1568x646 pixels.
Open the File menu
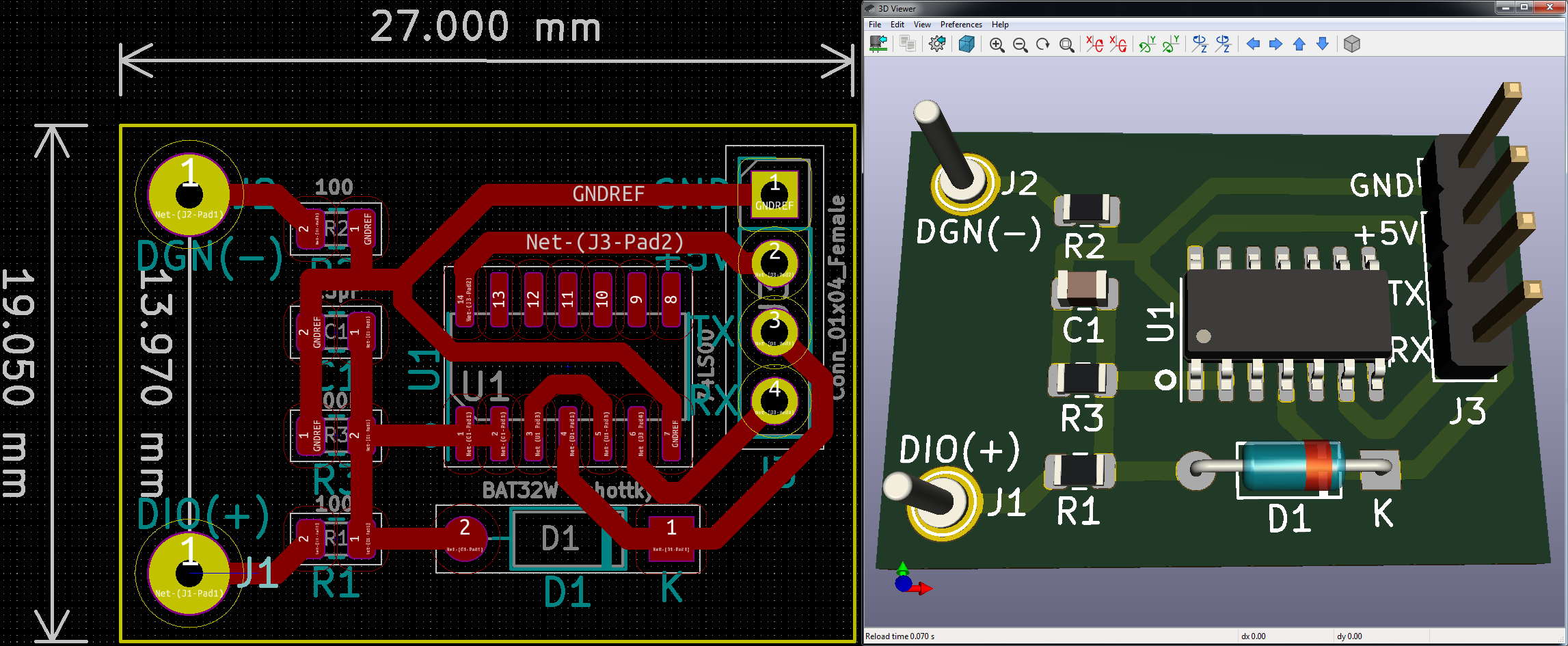pyautogui.click(x=874, y=25)
